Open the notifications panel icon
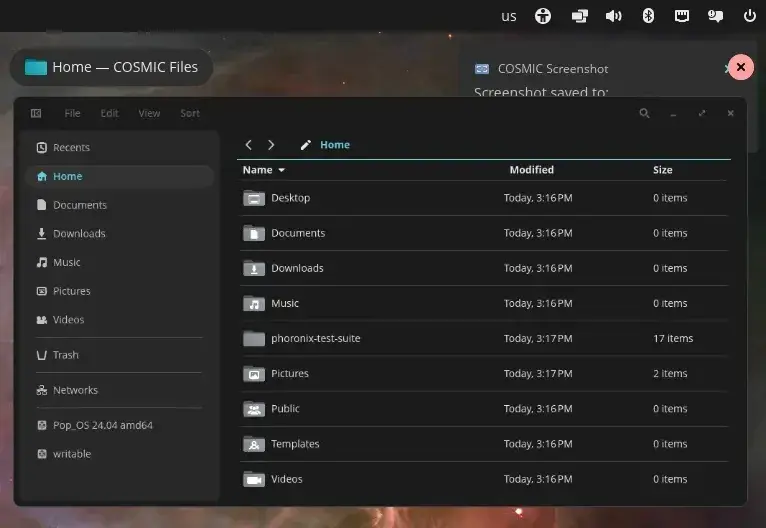This screenshot has width=766, height=528. tap(716, 16)
